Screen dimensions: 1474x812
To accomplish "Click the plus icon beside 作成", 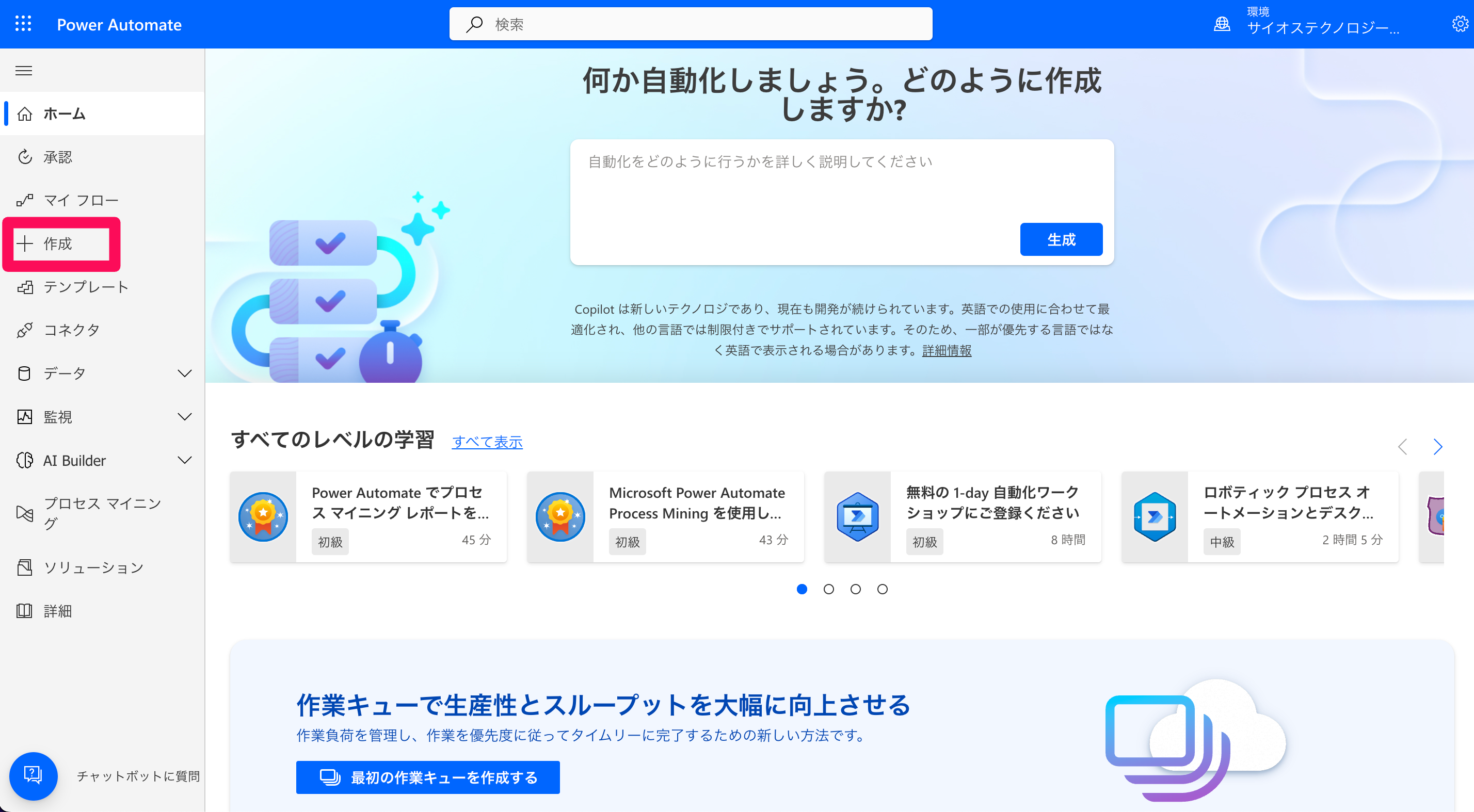I will pyautogui.click(x=25, y=243).
